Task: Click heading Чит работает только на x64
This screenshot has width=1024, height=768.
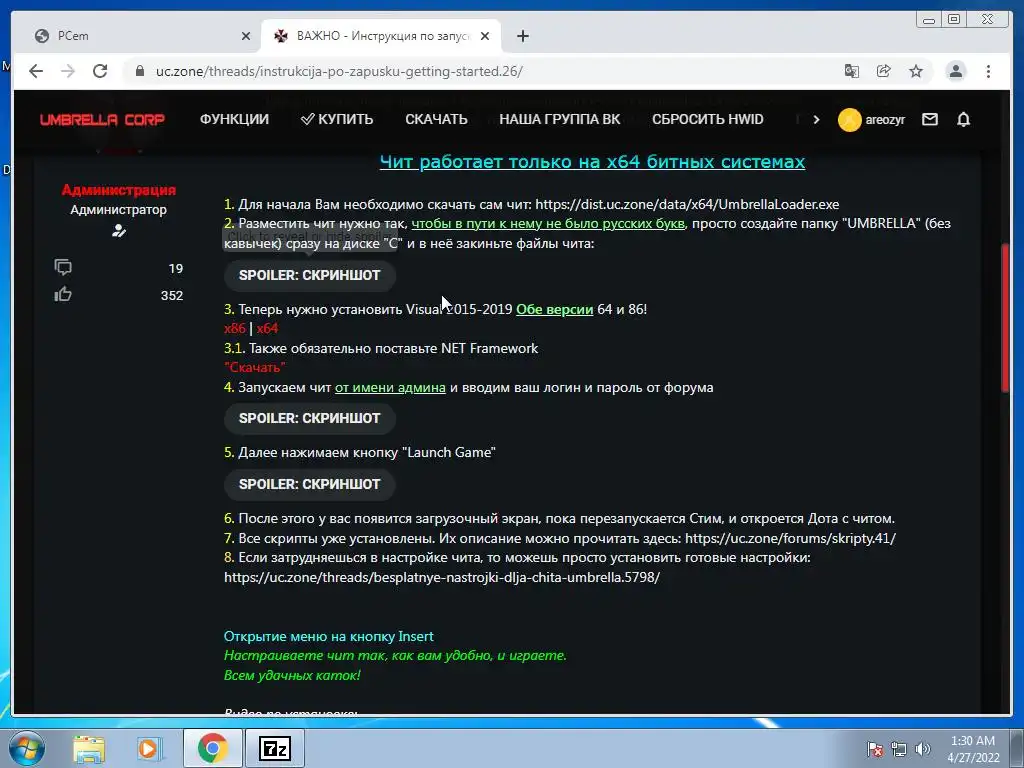Action: tap(592, 162)
